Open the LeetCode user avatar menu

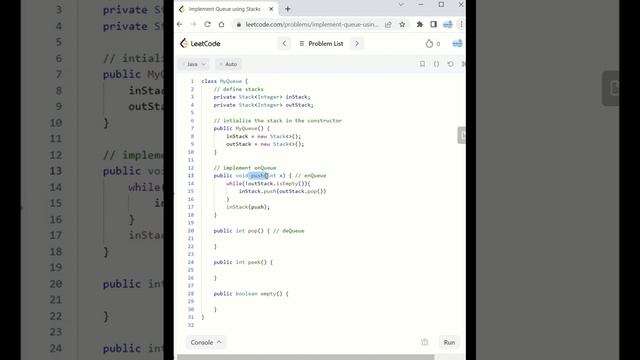coord(457,43)
